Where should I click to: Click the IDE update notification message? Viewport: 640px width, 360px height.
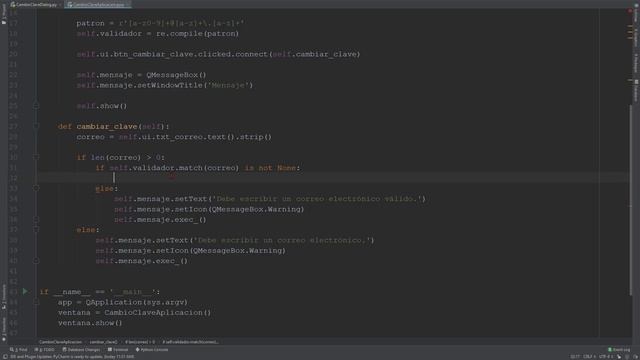pyautogui.click(x=73, y=357)
